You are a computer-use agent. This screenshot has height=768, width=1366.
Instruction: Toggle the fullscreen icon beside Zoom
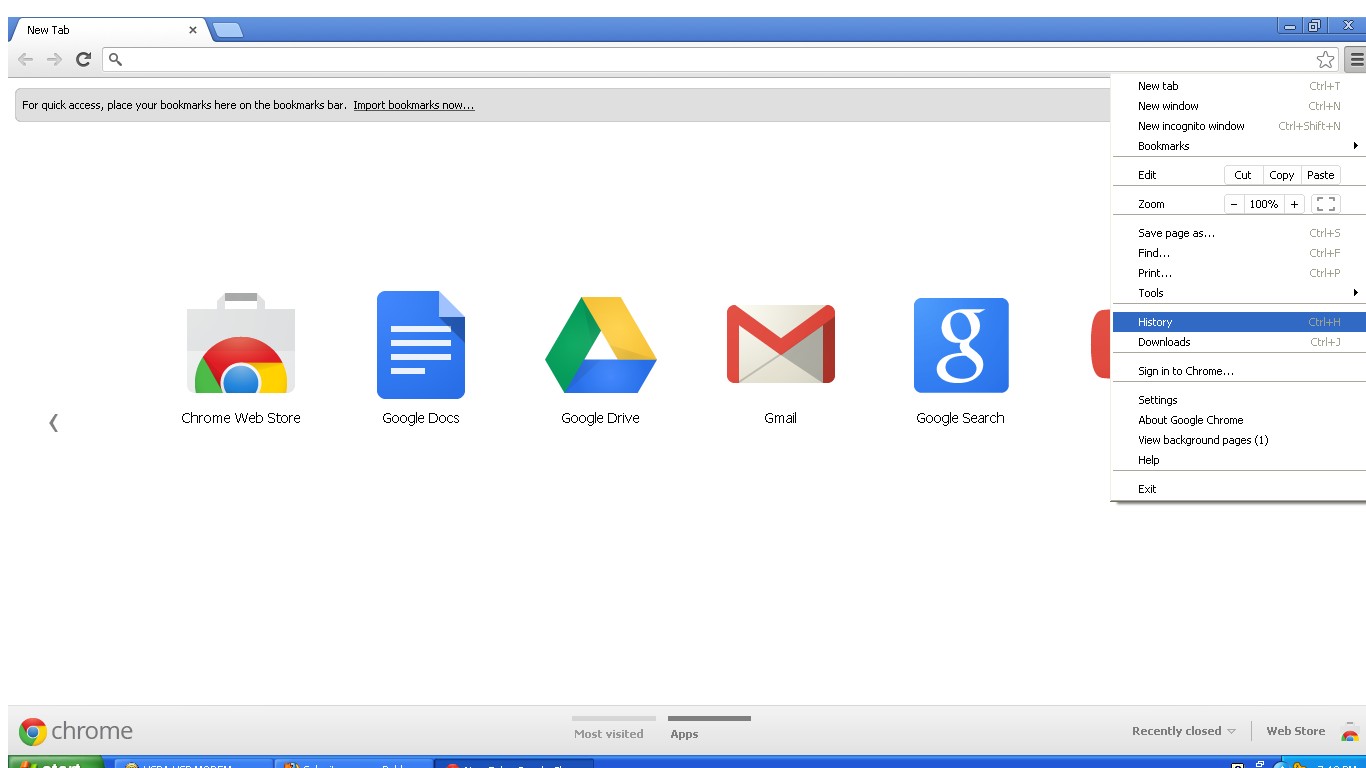(1325, 204)
